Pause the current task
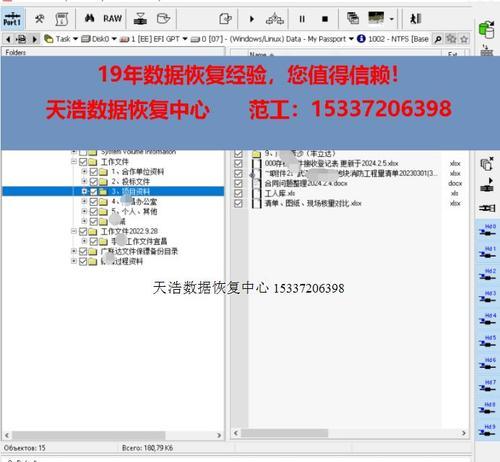The height and width of the screenshot is (462, 500). (302, 19)
